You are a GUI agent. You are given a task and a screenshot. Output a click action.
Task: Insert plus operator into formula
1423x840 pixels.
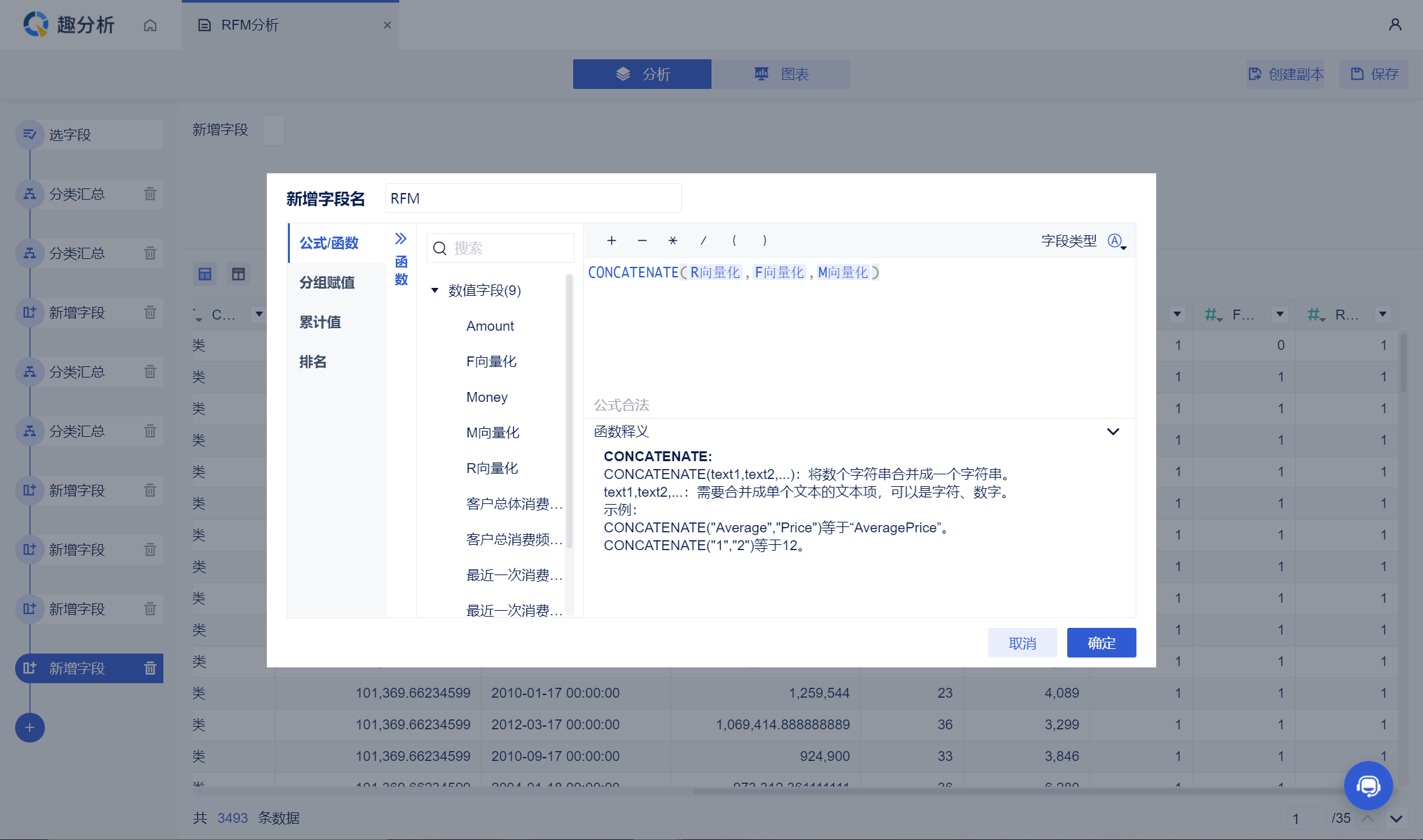tap(611, 240)
